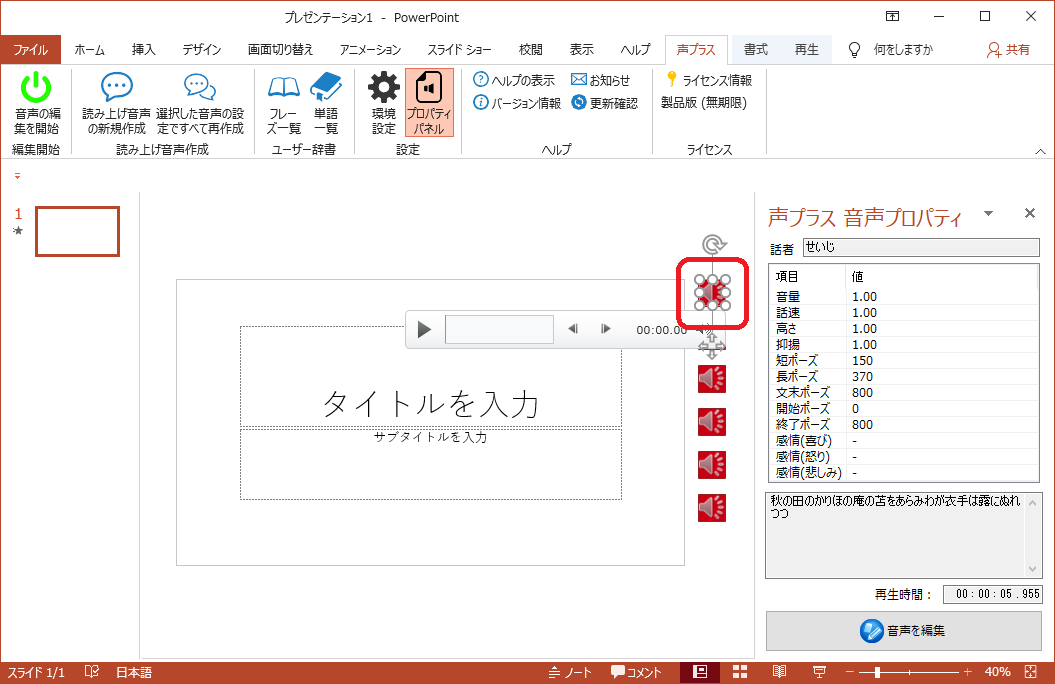Select the 感情(喜び) property row

[x=904, y=441]
